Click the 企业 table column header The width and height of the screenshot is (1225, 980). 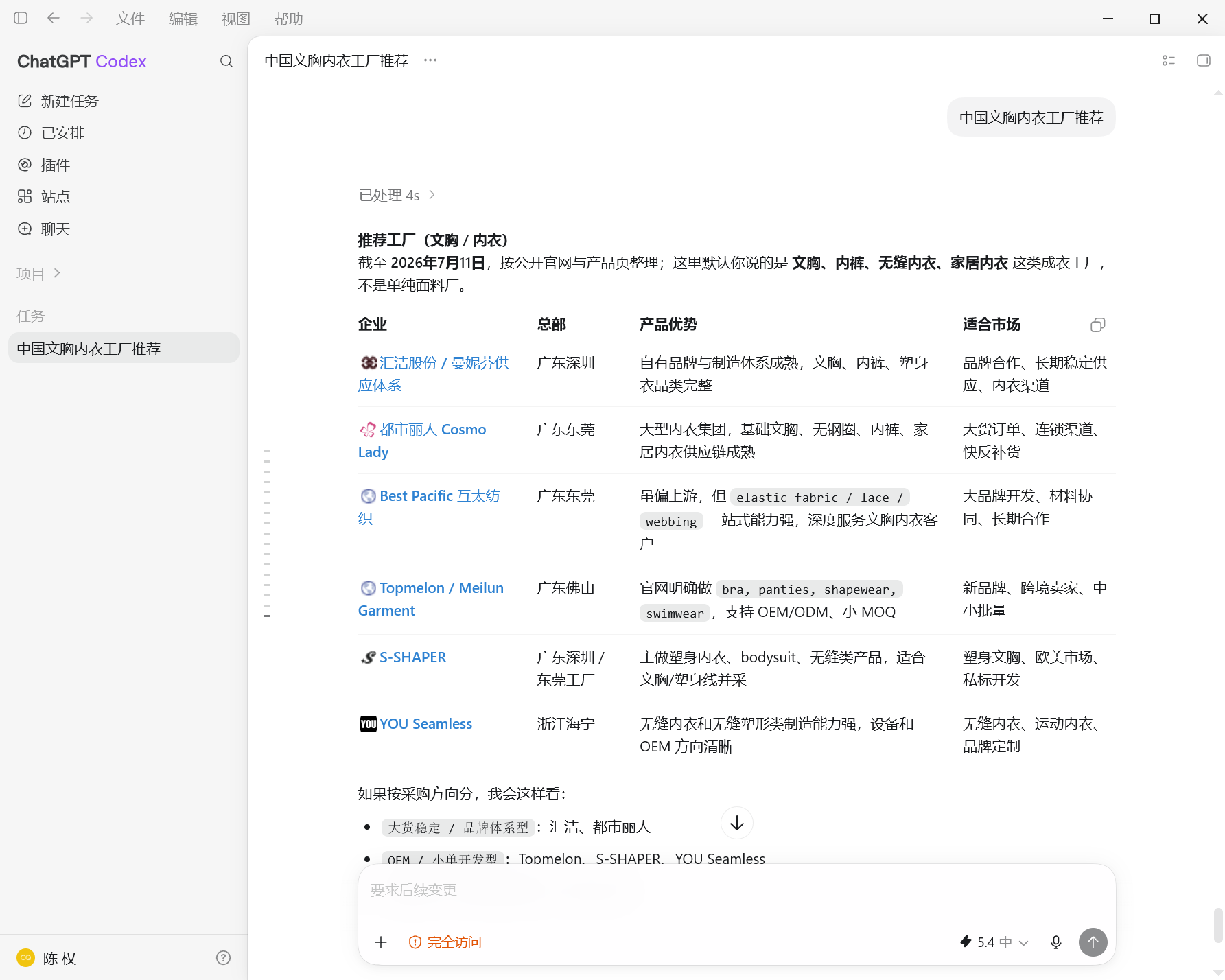373,325
